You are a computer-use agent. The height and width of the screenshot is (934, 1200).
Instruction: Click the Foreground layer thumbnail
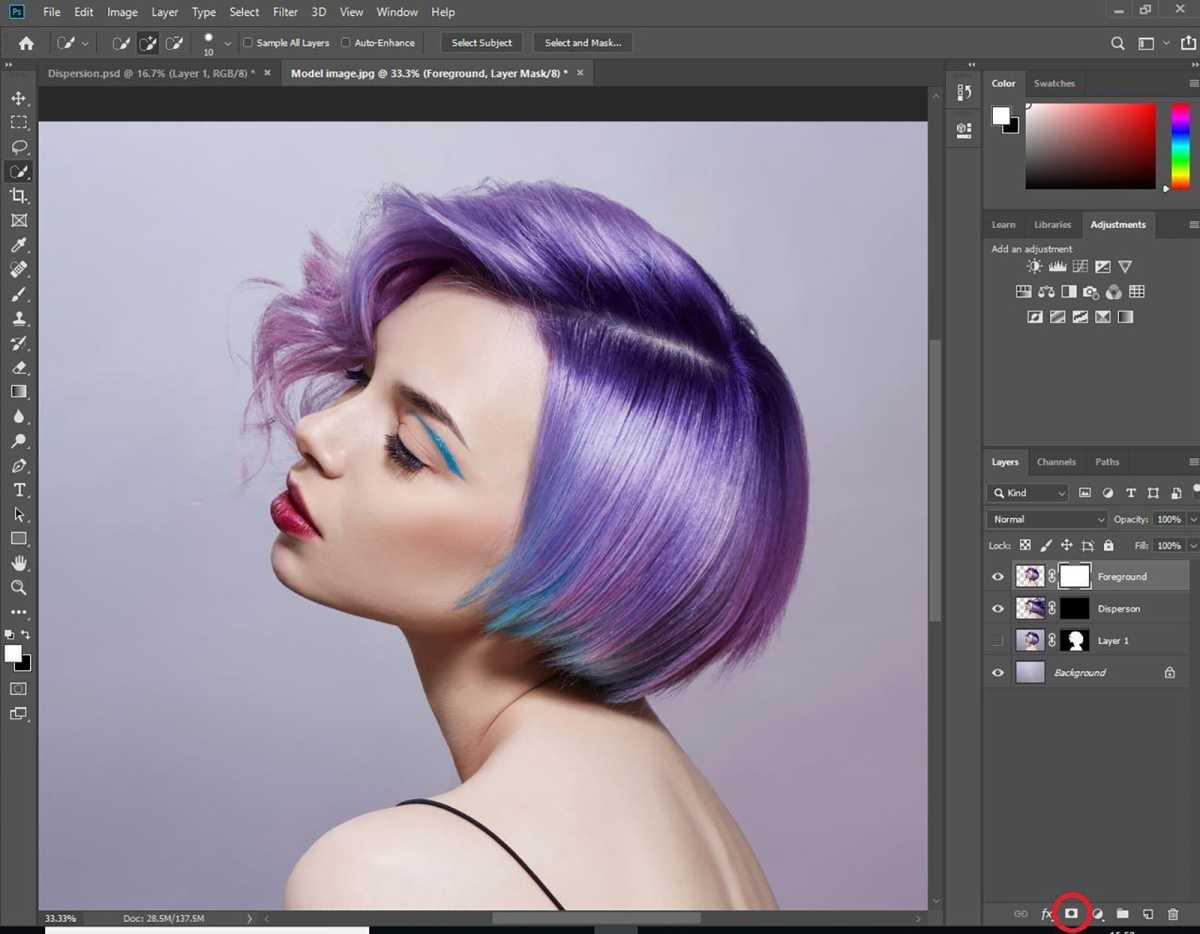(1030, 575)
